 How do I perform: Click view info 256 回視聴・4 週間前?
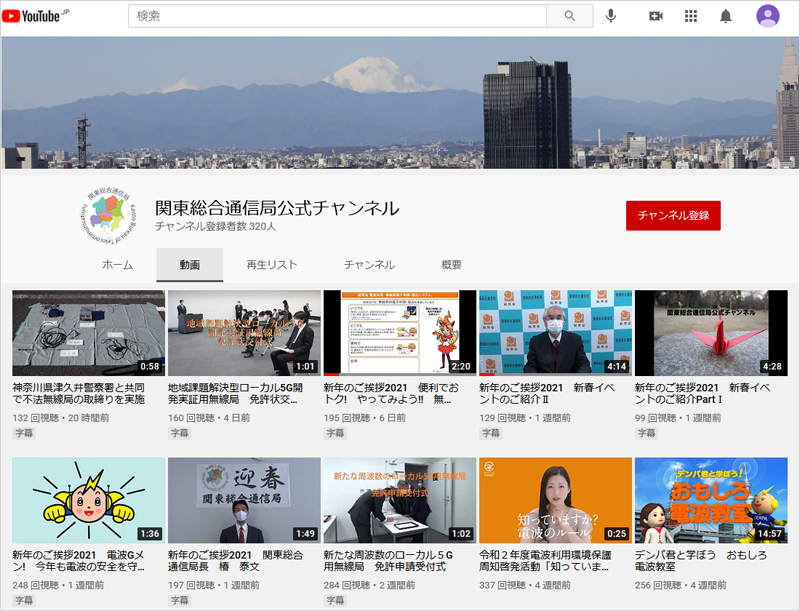point(680,585)
